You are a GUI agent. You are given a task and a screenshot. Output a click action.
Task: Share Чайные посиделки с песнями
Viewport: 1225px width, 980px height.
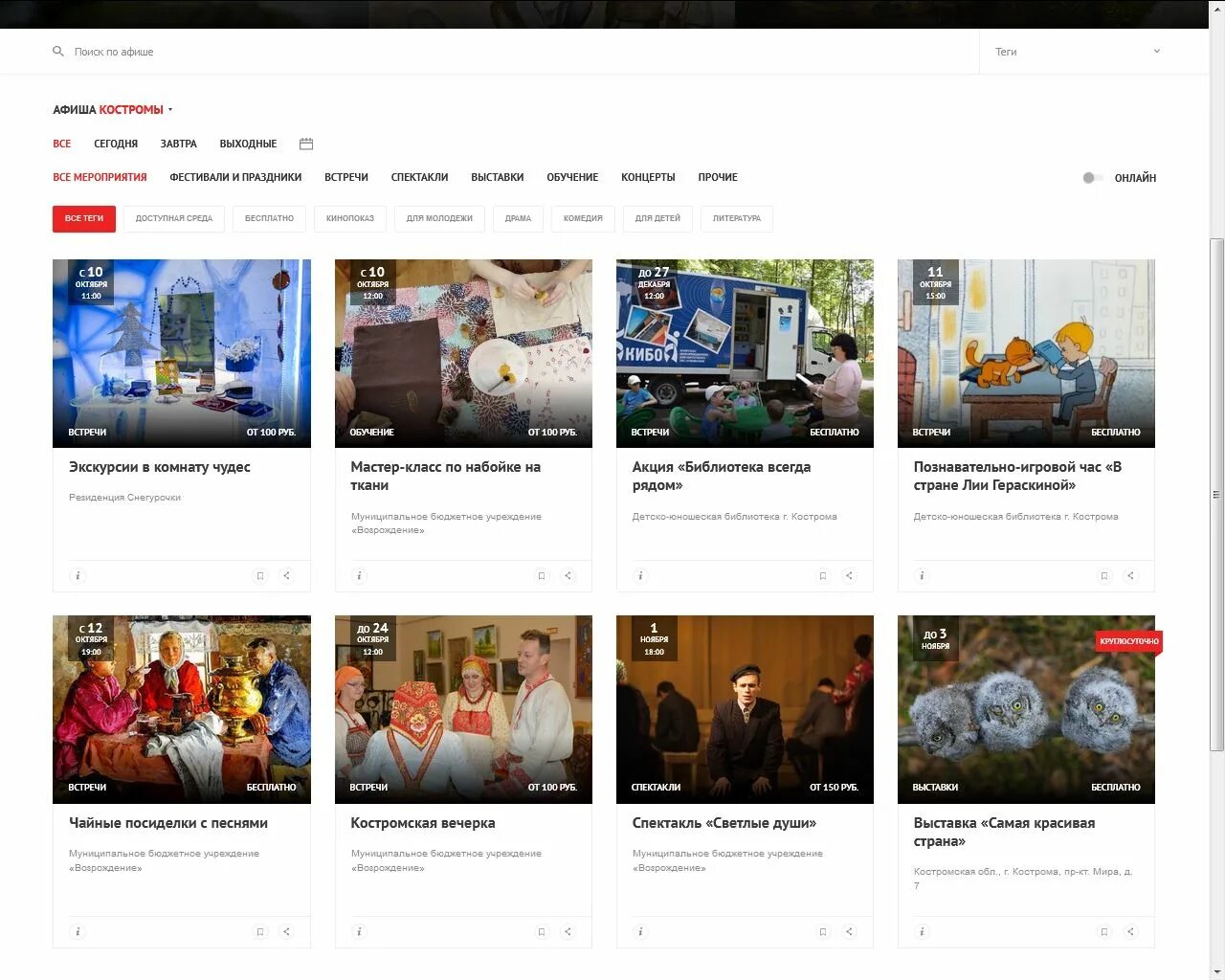coord(286,932)
